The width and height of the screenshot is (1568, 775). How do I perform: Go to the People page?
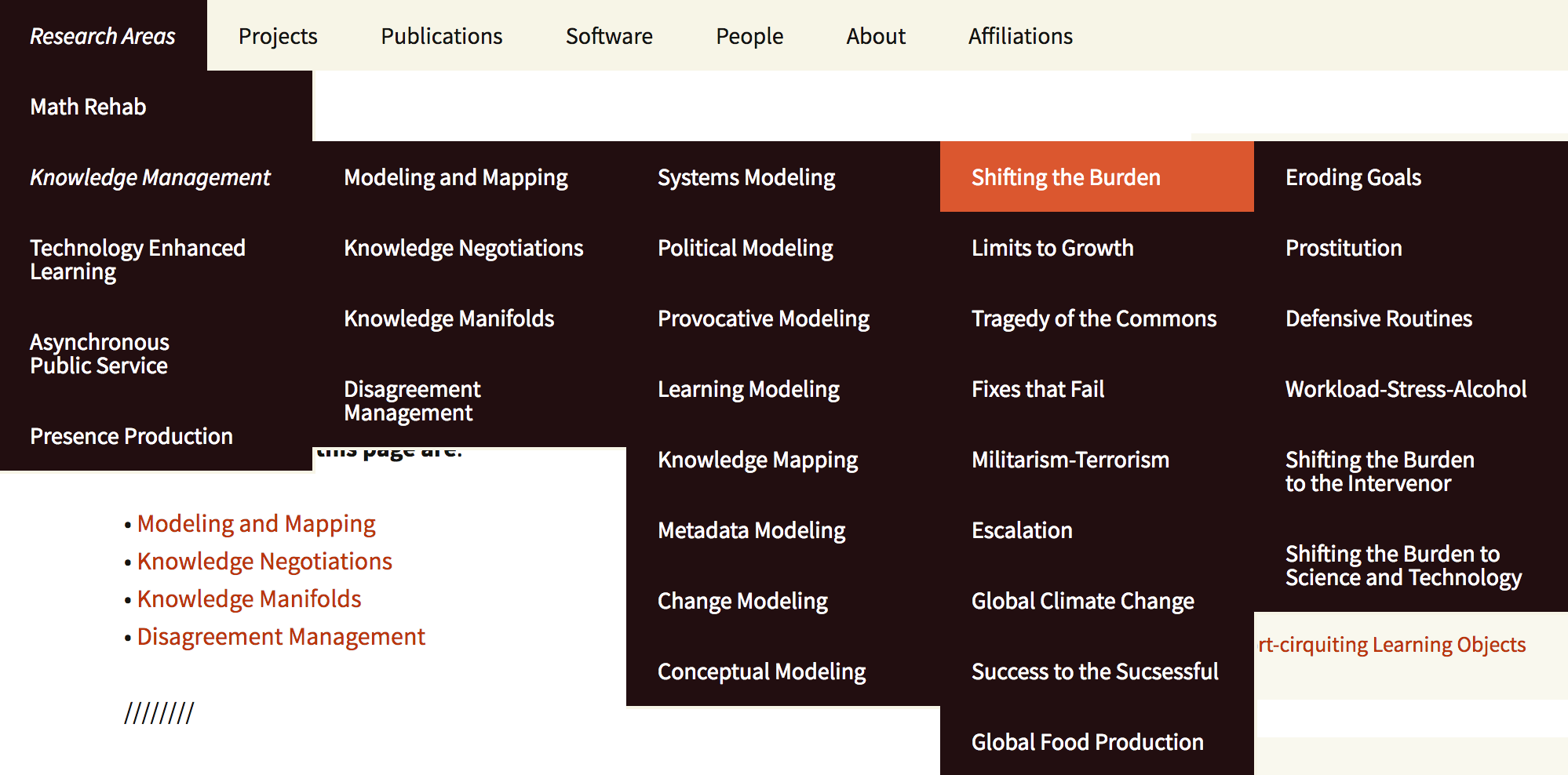click(x=749, y=36)
